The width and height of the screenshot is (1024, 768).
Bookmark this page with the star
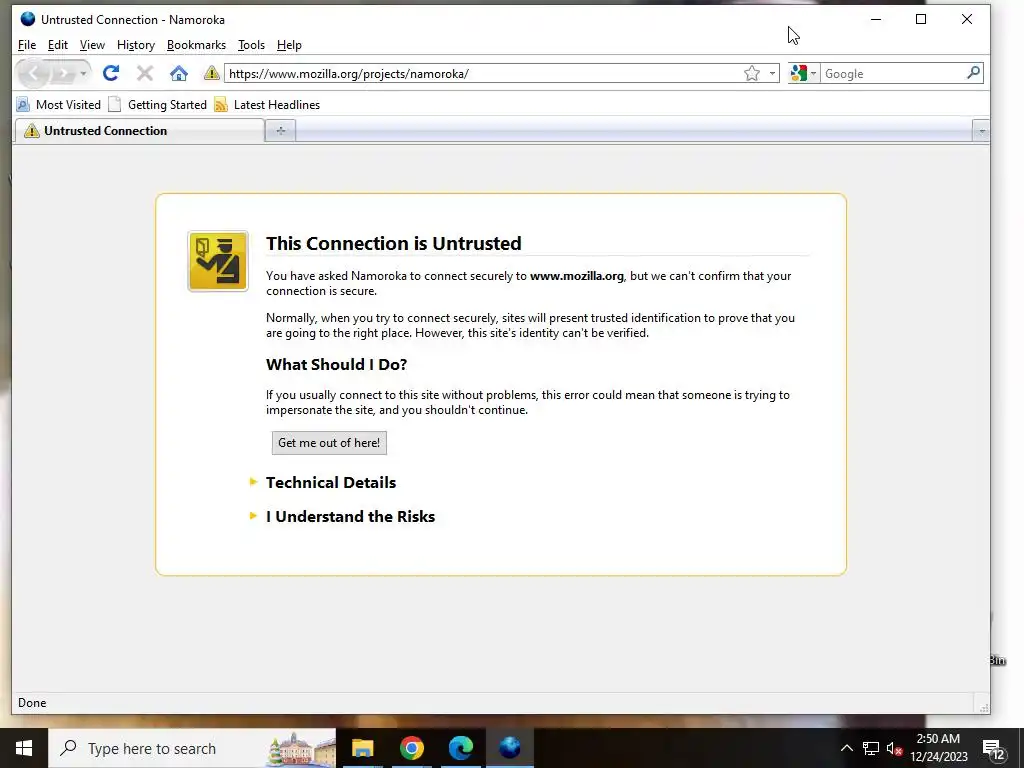click(752, 74)
